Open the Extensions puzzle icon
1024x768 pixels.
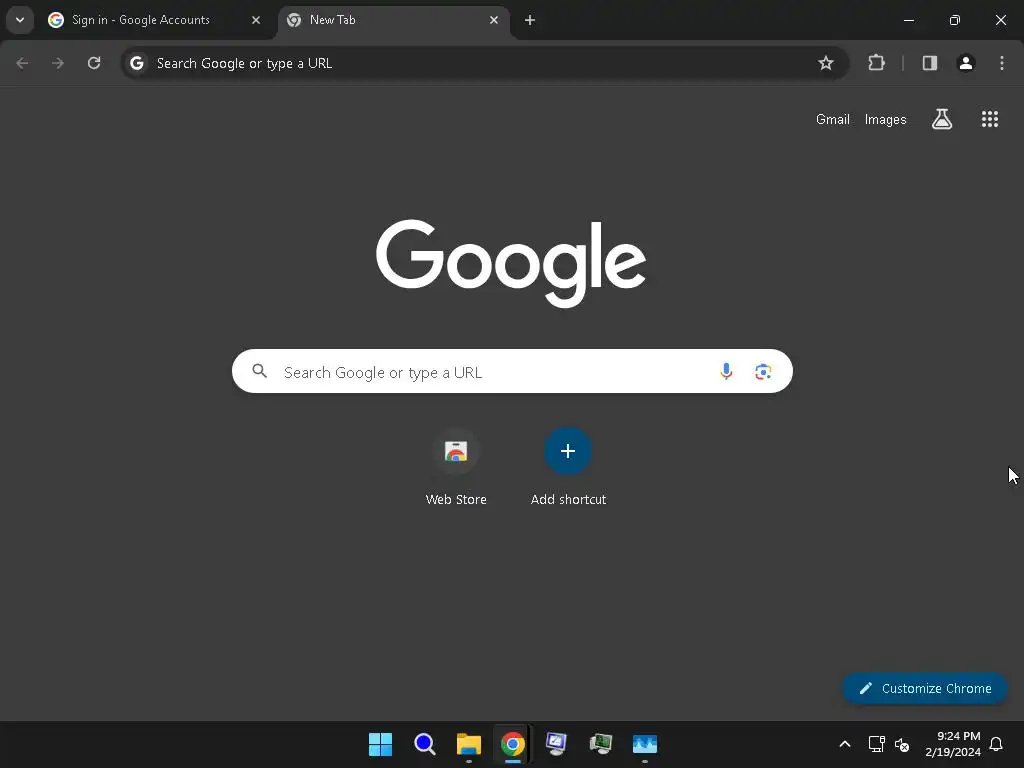(876, 63)
